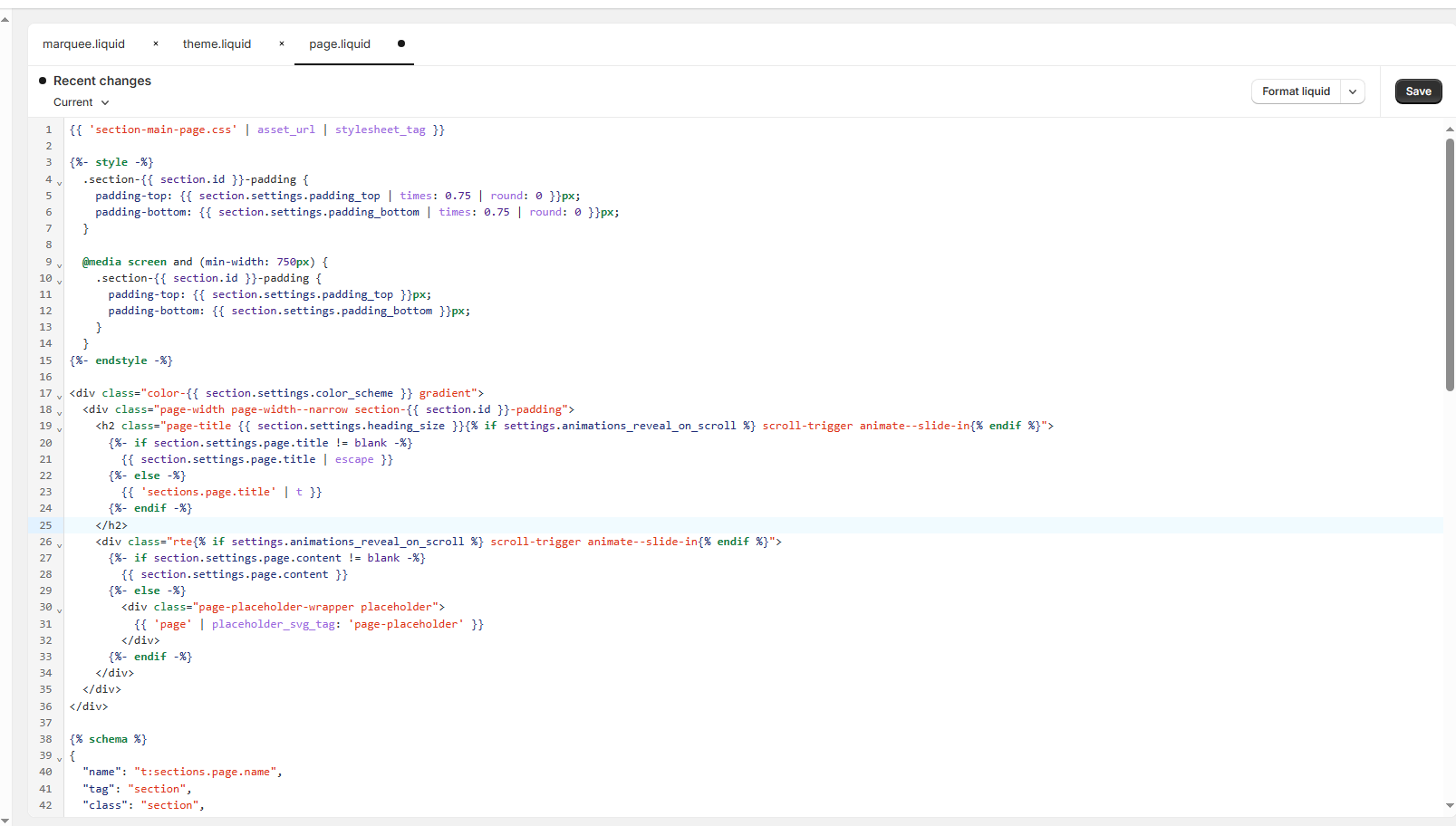
Task: Click the 'placeholder_svg_tag' filter
Action: pyautogui.click(x=274, y=624)
